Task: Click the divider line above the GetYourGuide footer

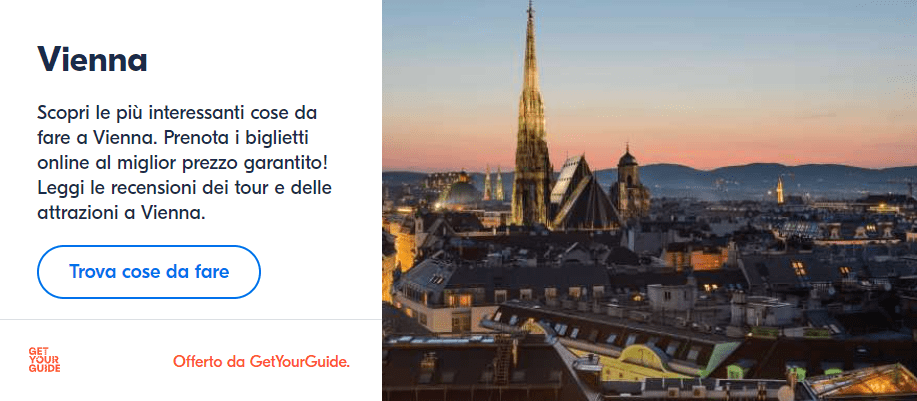Action: tap(191, 320)
